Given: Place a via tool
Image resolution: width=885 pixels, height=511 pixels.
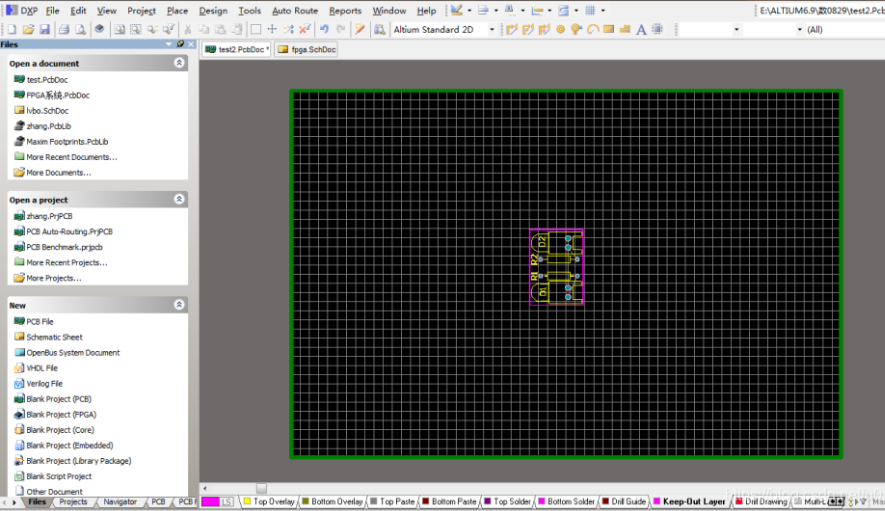Looking at the screenshot, I should [x=576, y=29].
